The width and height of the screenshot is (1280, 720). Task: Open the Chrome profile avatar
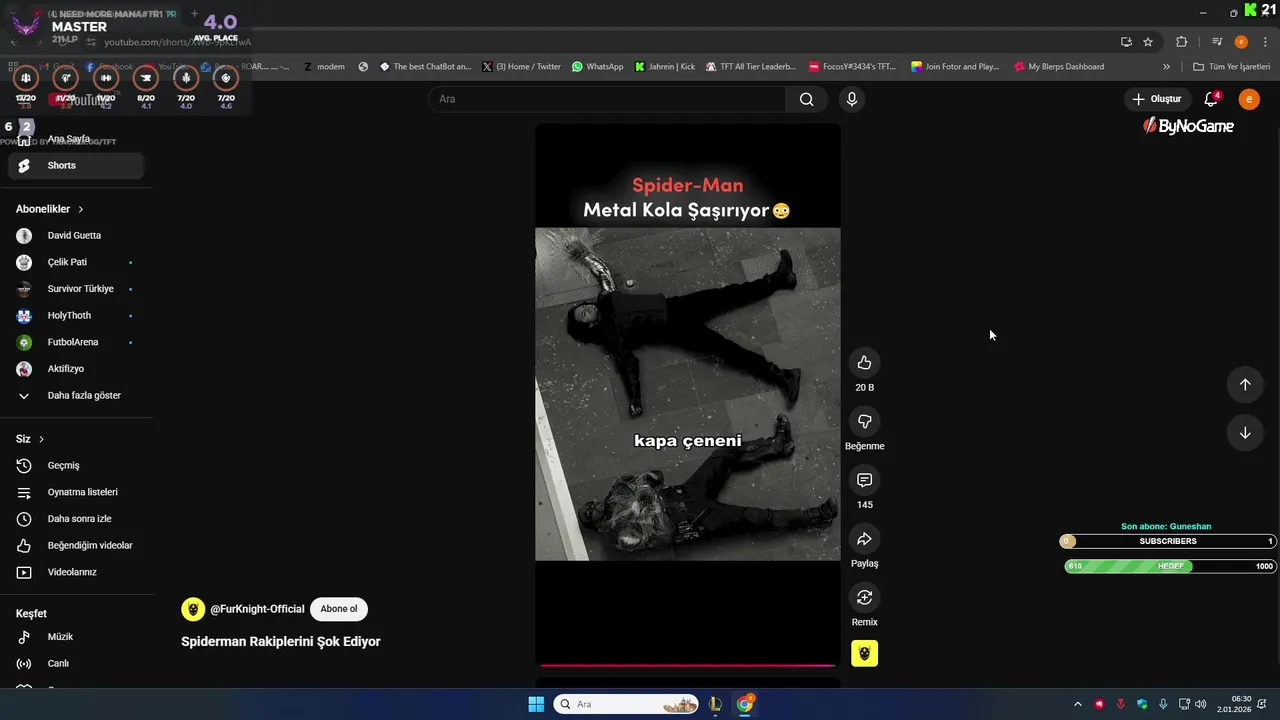[x=1241, y=42]
